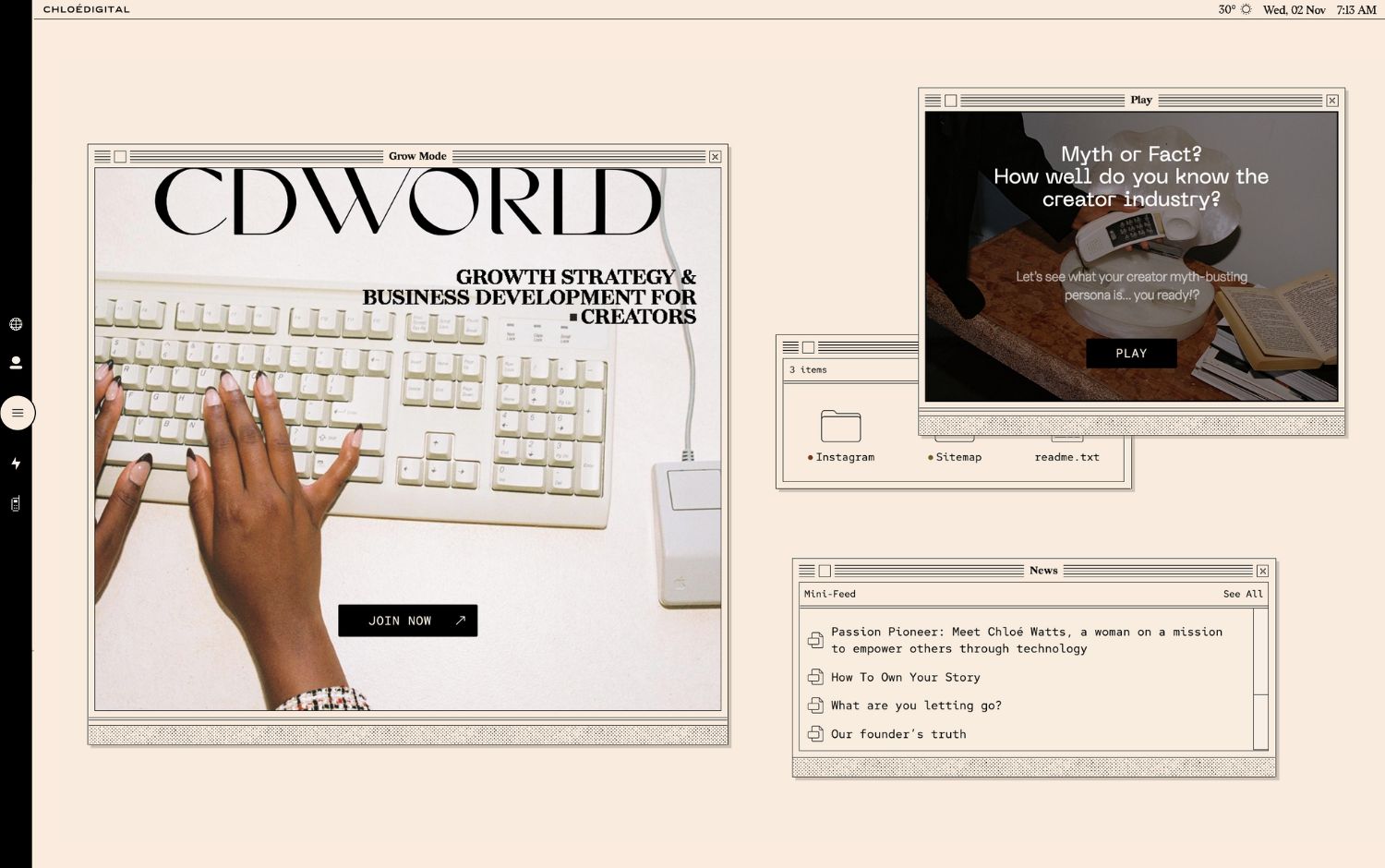Click the sun weather icon in the top bar
Image resolution: width=1385 pixels, height=868 pixels.
(1246, 9)
